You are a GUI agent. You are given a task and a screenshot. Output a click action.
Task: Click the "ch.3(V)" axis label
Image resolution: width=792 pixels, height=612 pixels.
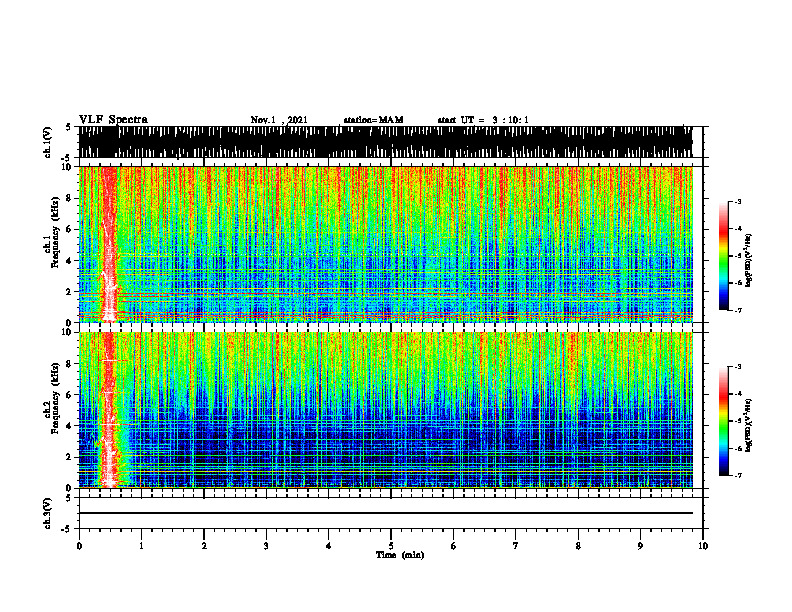[x=48, y=513]
